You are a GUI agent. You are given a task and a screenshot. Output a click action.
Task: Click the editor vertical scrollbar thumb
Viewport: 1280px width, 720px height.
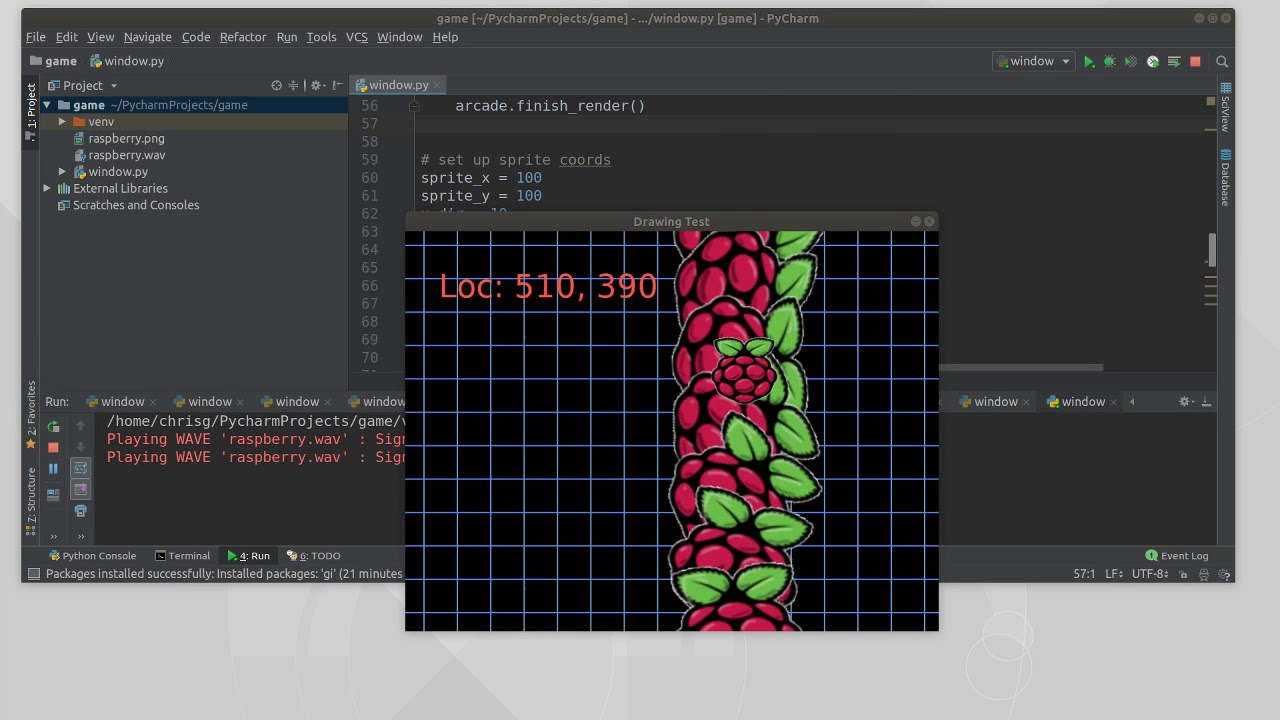[x=1213, y=250]
